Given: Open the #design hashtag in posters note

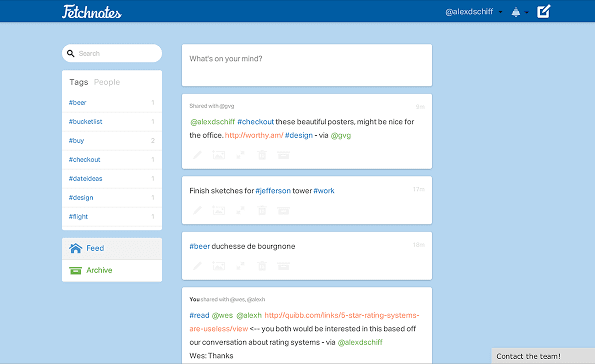Looking at the screenshot, I should pyautogui.click(x=299, y=135).
